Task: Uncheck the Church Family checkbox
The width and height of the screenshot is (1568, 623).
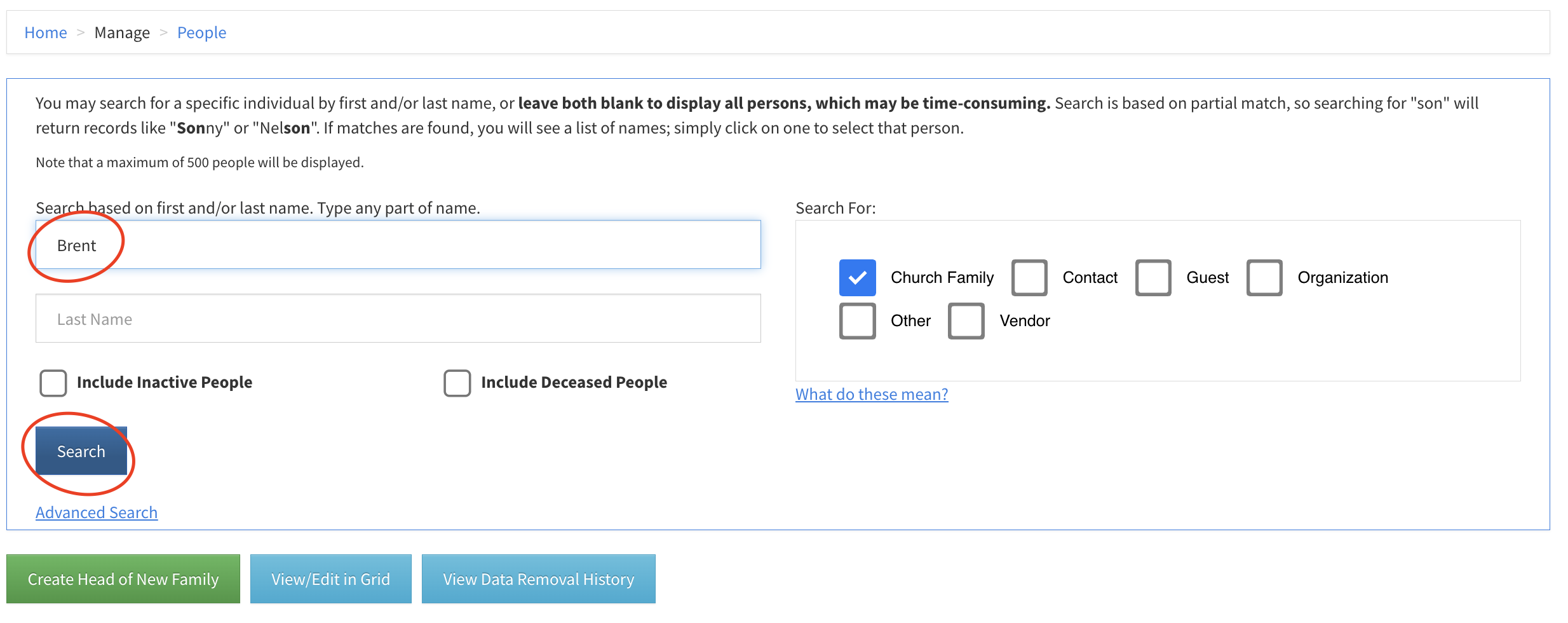Action: 857,278
